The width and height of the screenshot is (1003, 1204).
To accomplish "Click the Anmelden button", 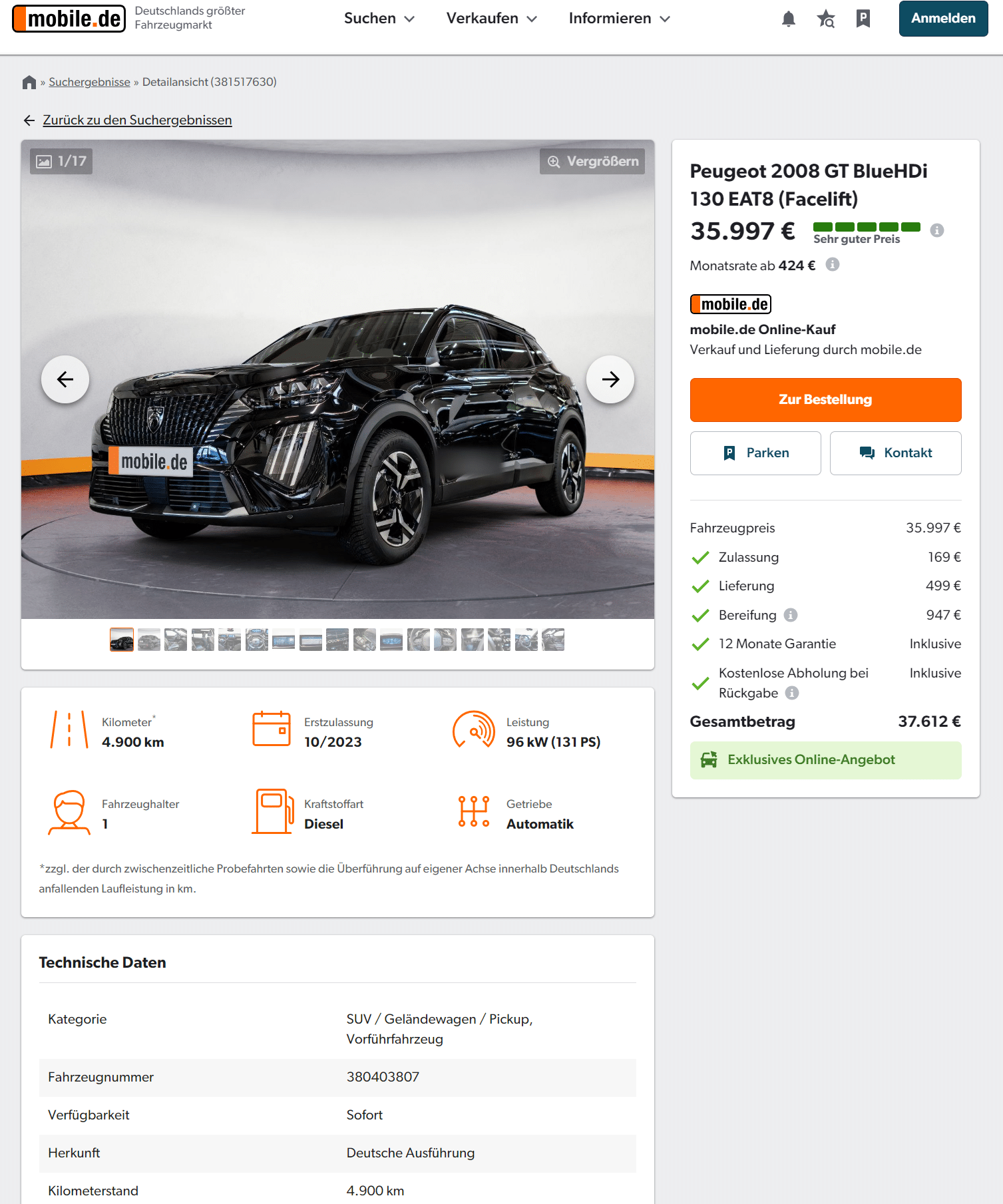I will [943, 19].
